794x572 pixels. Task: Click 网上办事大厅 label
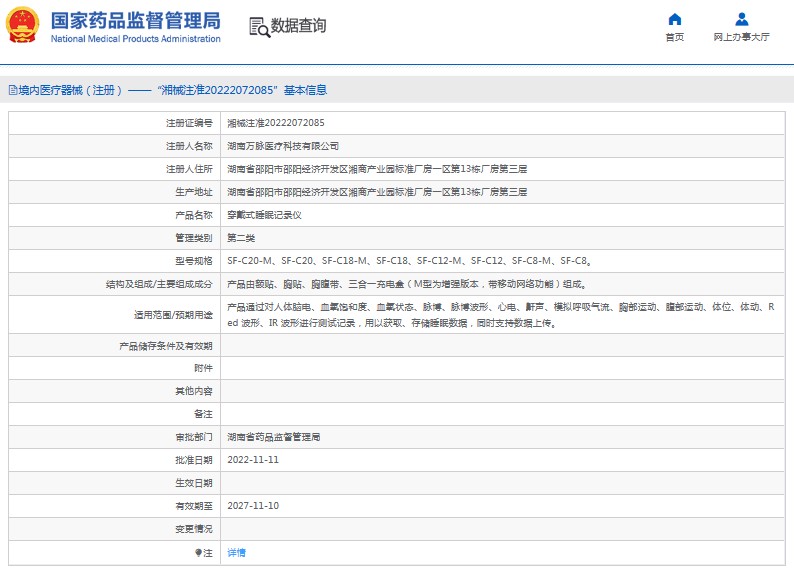[741, 37]
